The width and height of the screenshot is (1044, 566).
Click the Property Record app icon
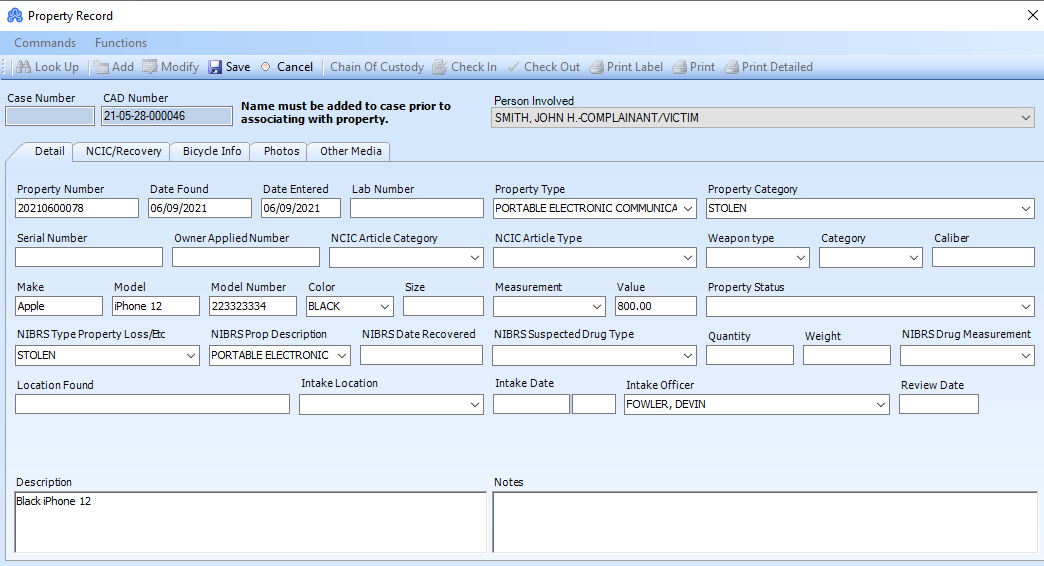tap(15, 15)
